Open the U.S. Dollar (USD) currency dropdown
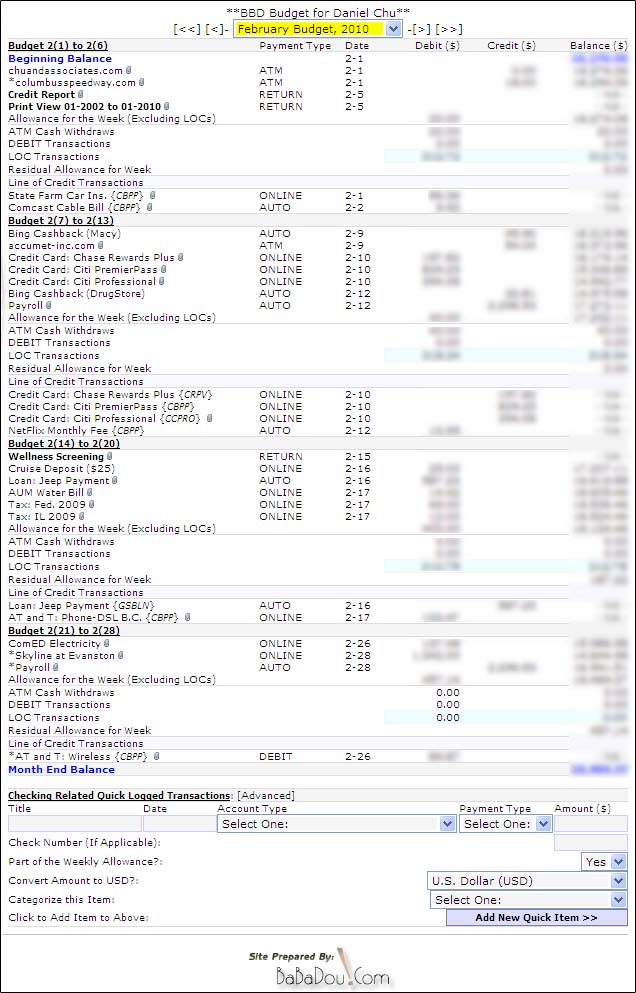 click(x=527, y=881)
